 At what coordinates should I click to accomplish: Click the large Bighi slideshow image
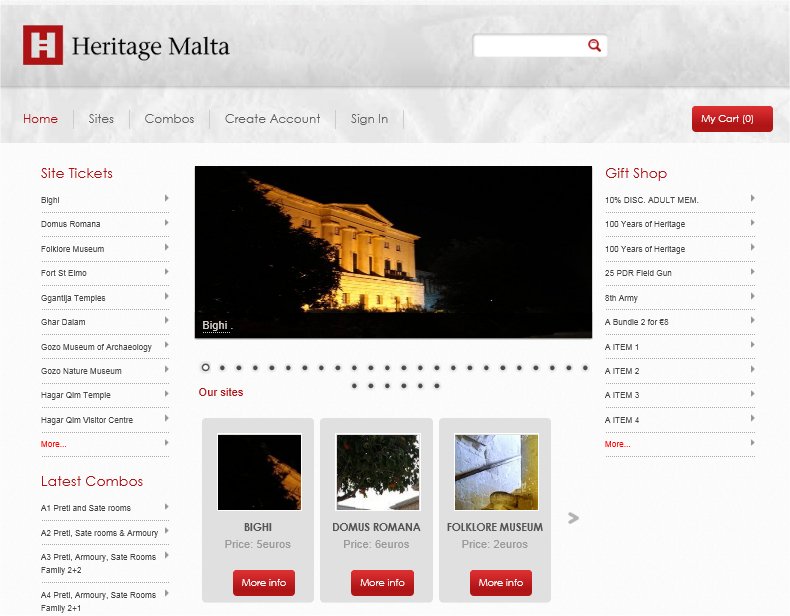point(393,252)
